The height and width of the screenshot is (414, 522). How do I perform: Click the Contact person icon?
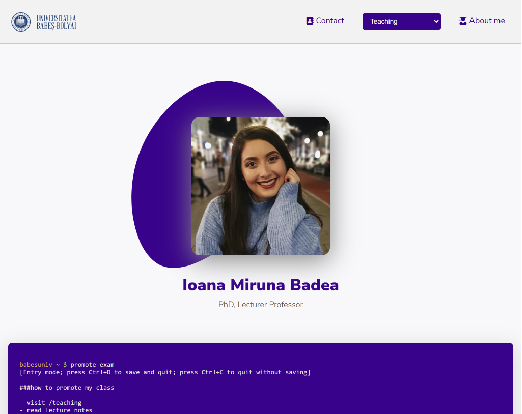pyautogui.click(x=310, y=21)
